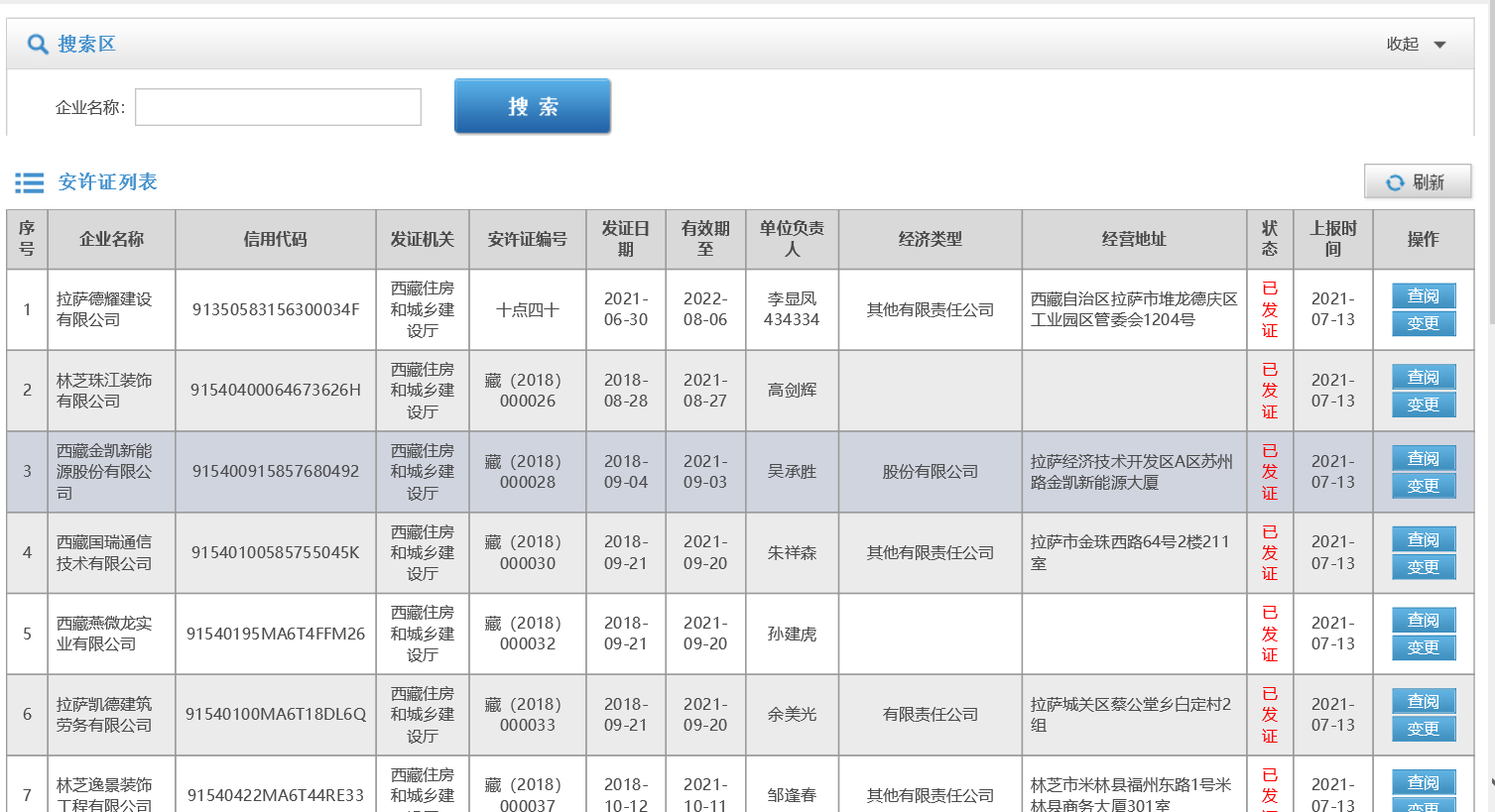Click the magnifier icon beside 搜索区

coord(38,45)
